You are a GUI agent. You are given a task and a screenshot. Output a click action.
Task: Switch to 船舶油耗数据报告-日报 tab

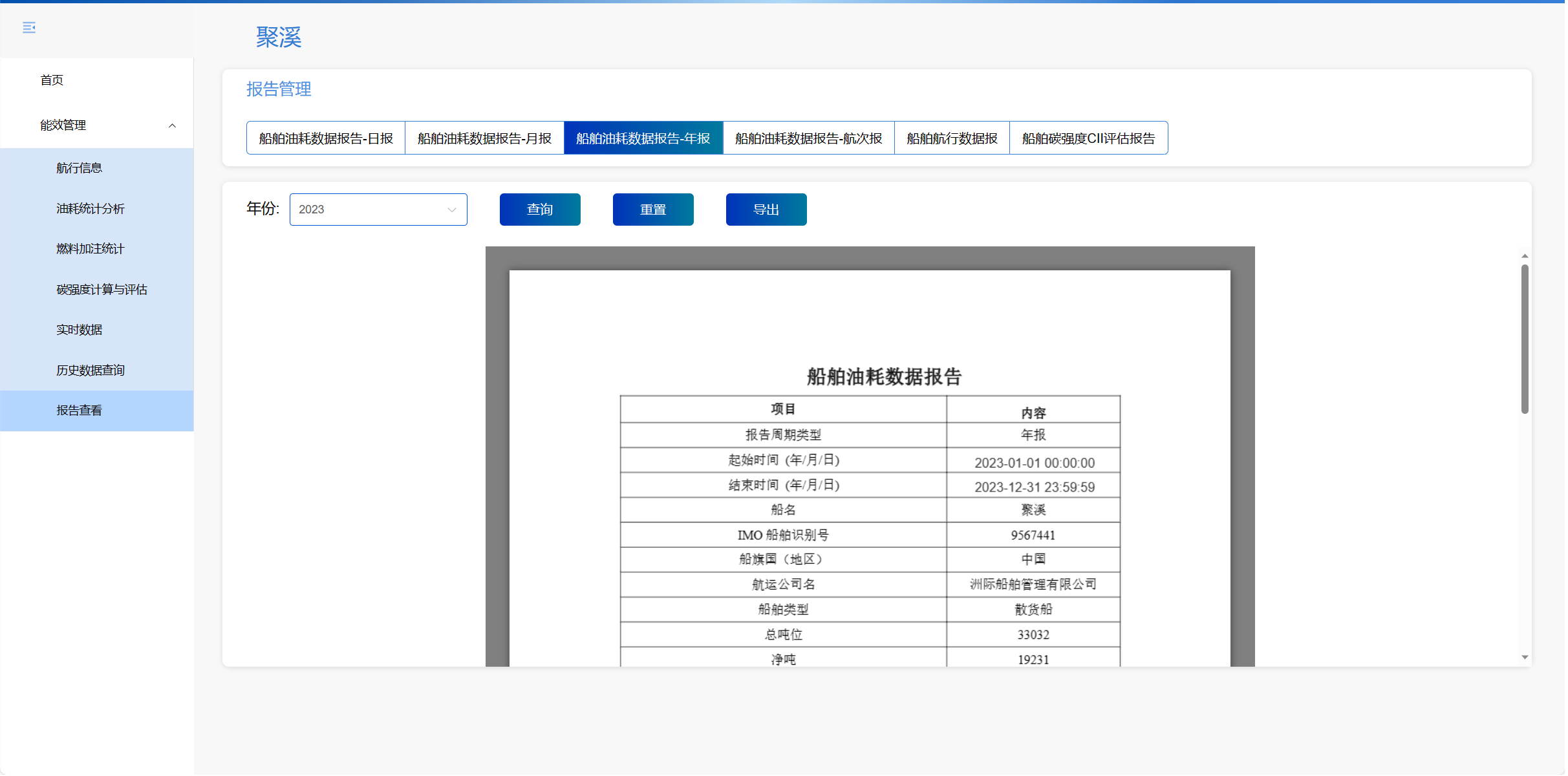pos(326,138)
